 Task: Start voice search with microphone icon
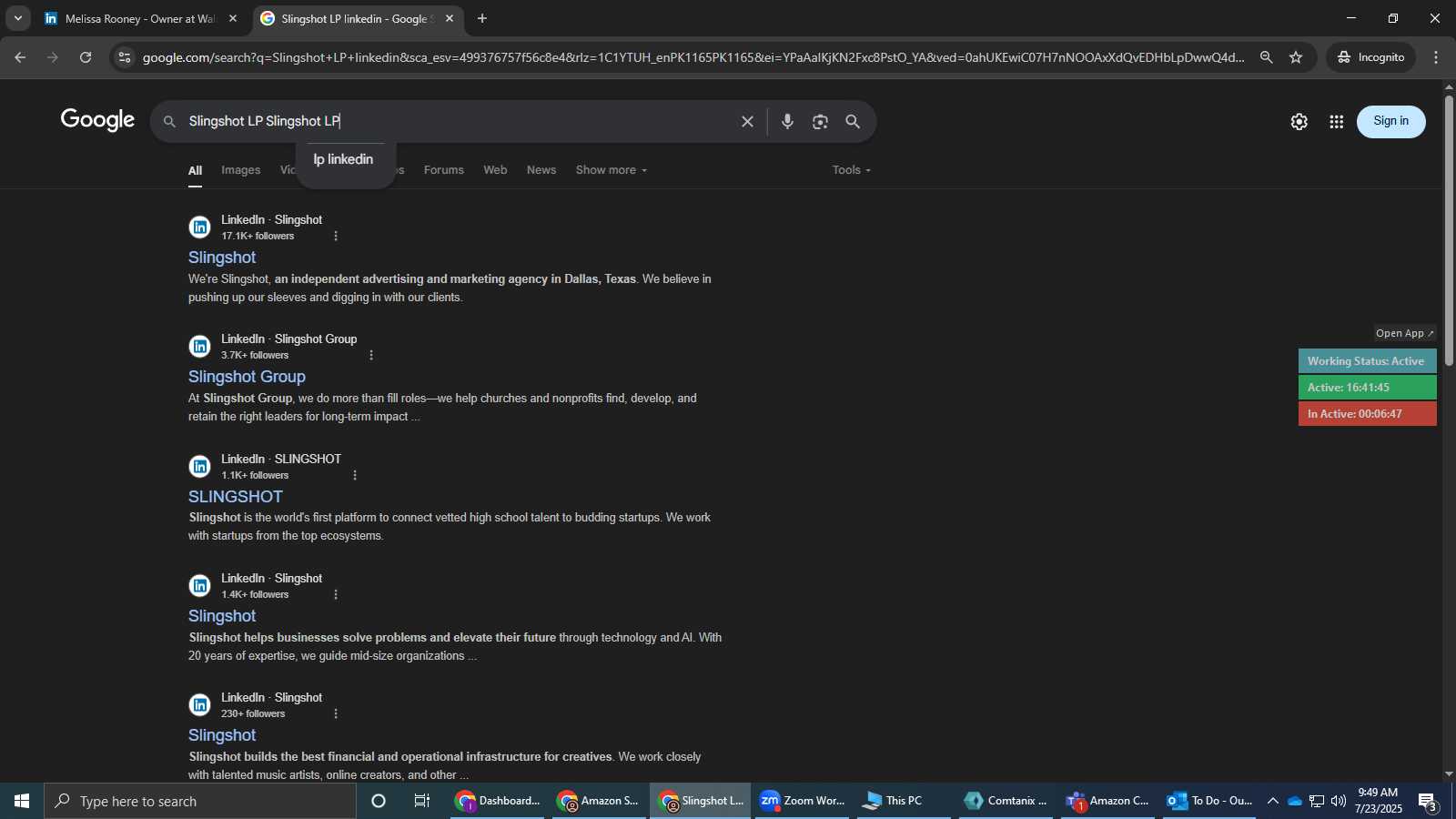pos(787,121)
